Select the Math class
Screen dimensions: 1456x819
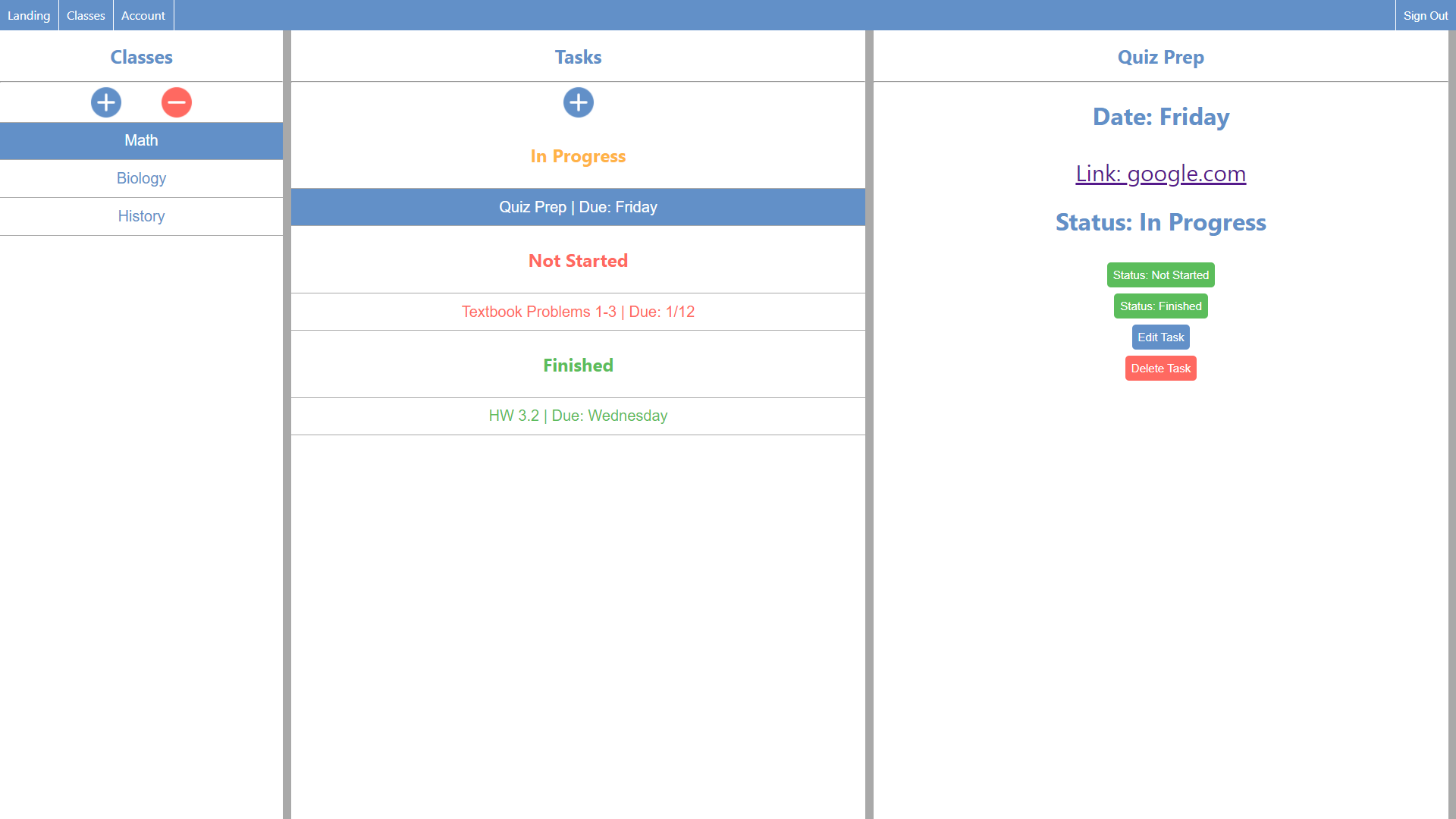click(141, 140)
